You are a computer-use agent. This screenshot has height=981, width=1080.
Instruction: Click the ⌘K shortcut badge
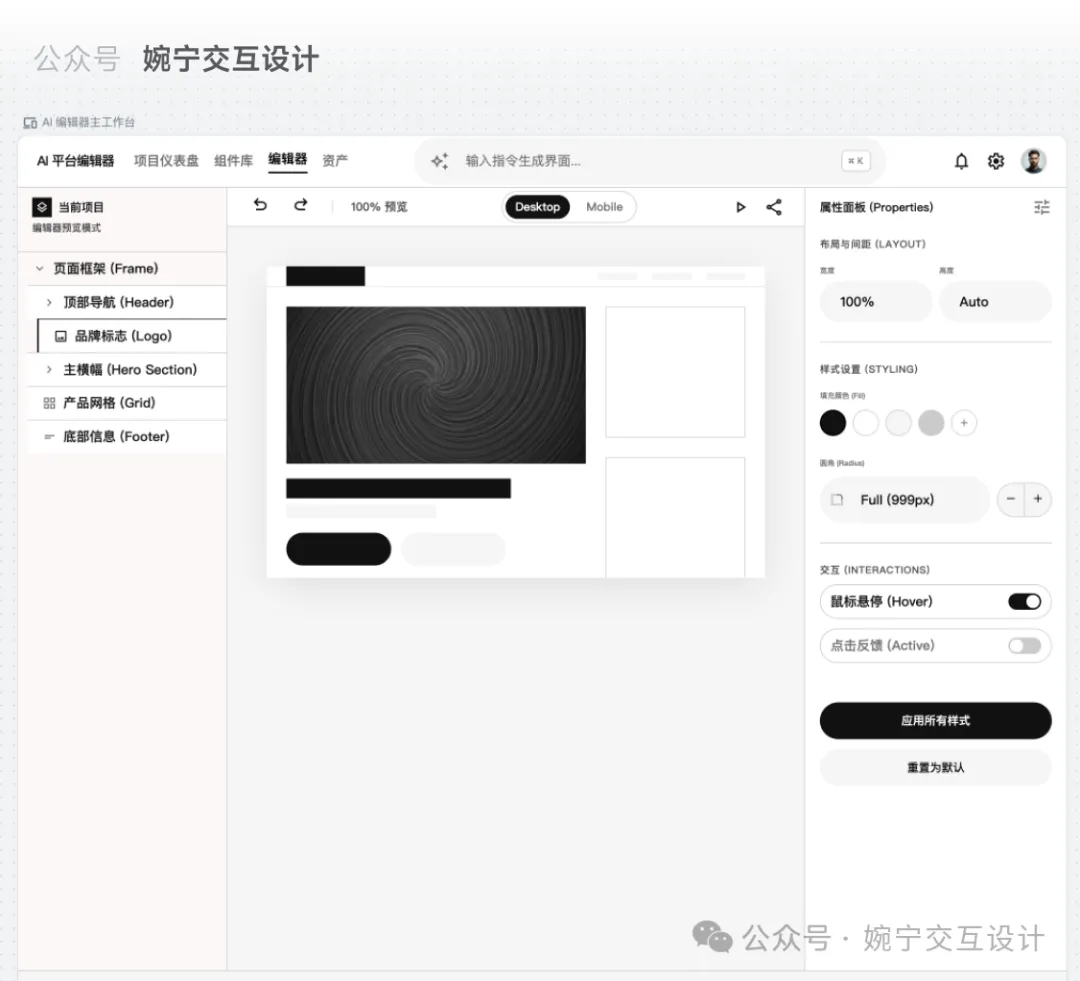tap(855, 161)
